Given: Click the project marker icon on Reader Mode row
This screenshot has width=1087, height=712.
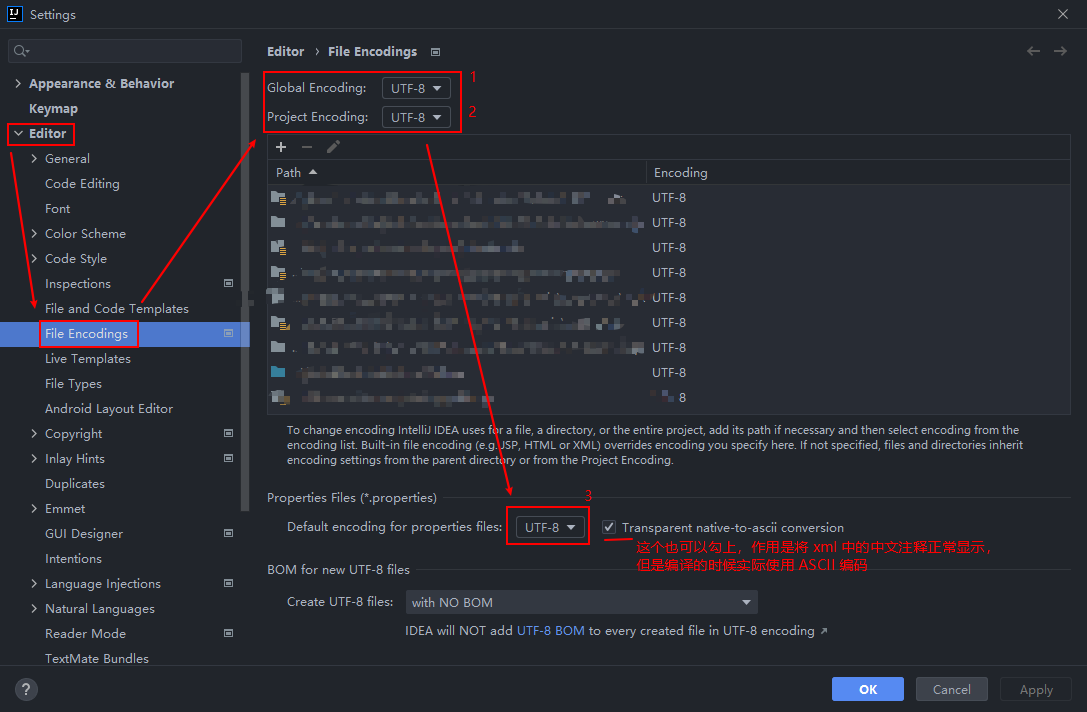Looking at the screenshot, I should click(x=228, y=633).
